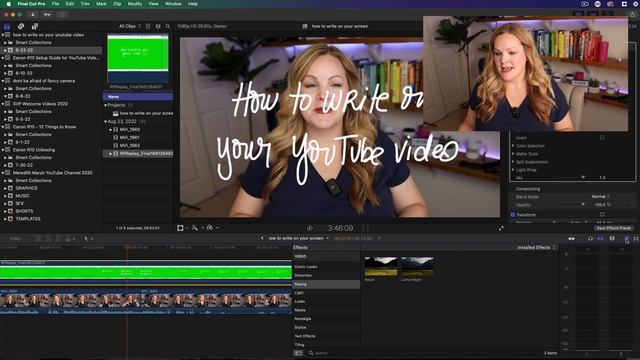Toggle timeline snapping button
The image size is (640, 360).
600,238
